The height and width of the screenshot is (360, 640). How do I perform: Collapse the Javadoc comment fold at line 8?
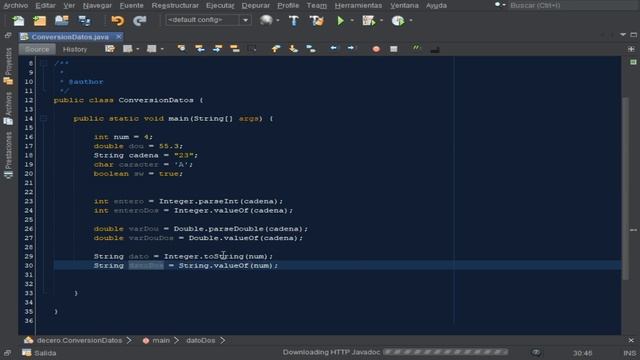[43, 63]
